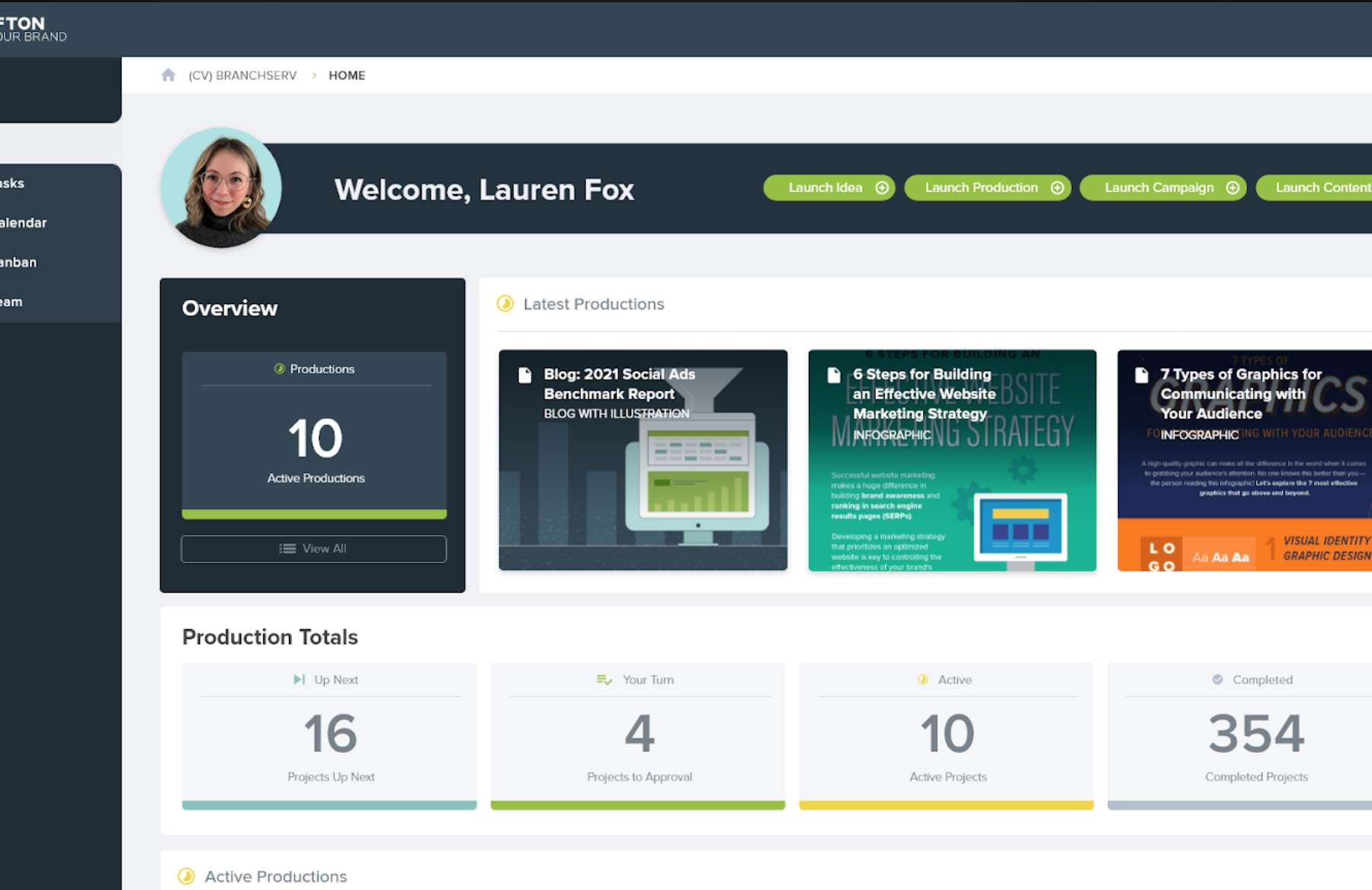The image size is (1372, 890).
Task: Click the Your Turn checklist icon
Action: pos(604,679)
